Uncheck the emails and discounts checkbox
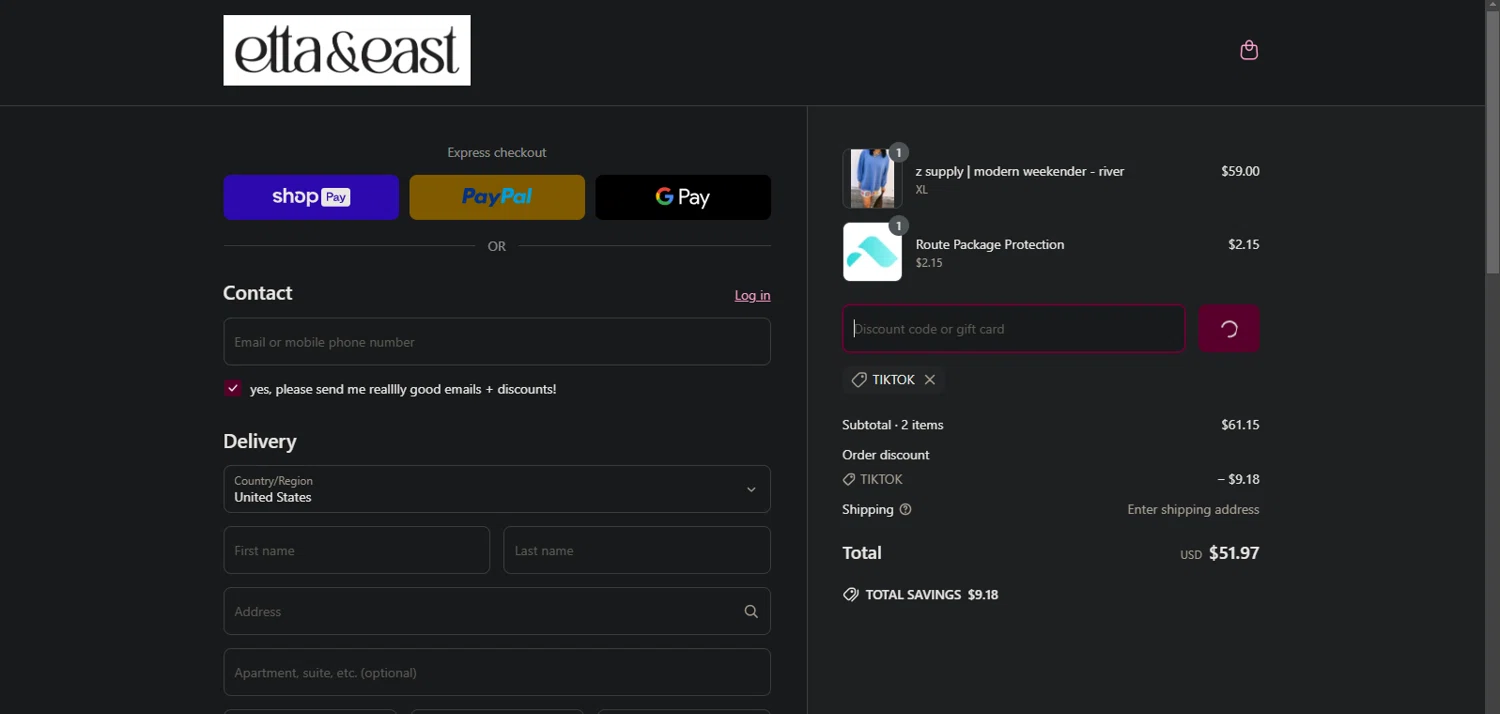Image resolution: width=1500 pixels, height=714 pixels. 233,389
